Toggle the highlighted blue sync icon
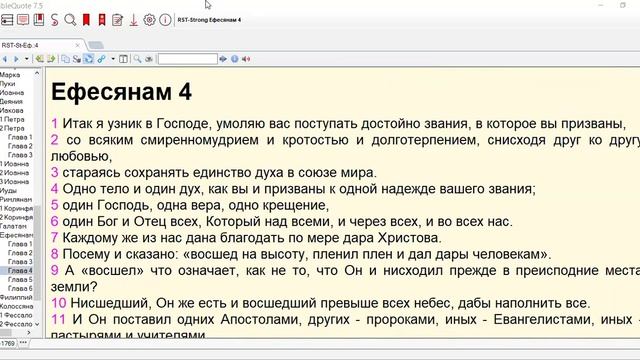This screenshot has width=640, height=360. coord(89,59)
